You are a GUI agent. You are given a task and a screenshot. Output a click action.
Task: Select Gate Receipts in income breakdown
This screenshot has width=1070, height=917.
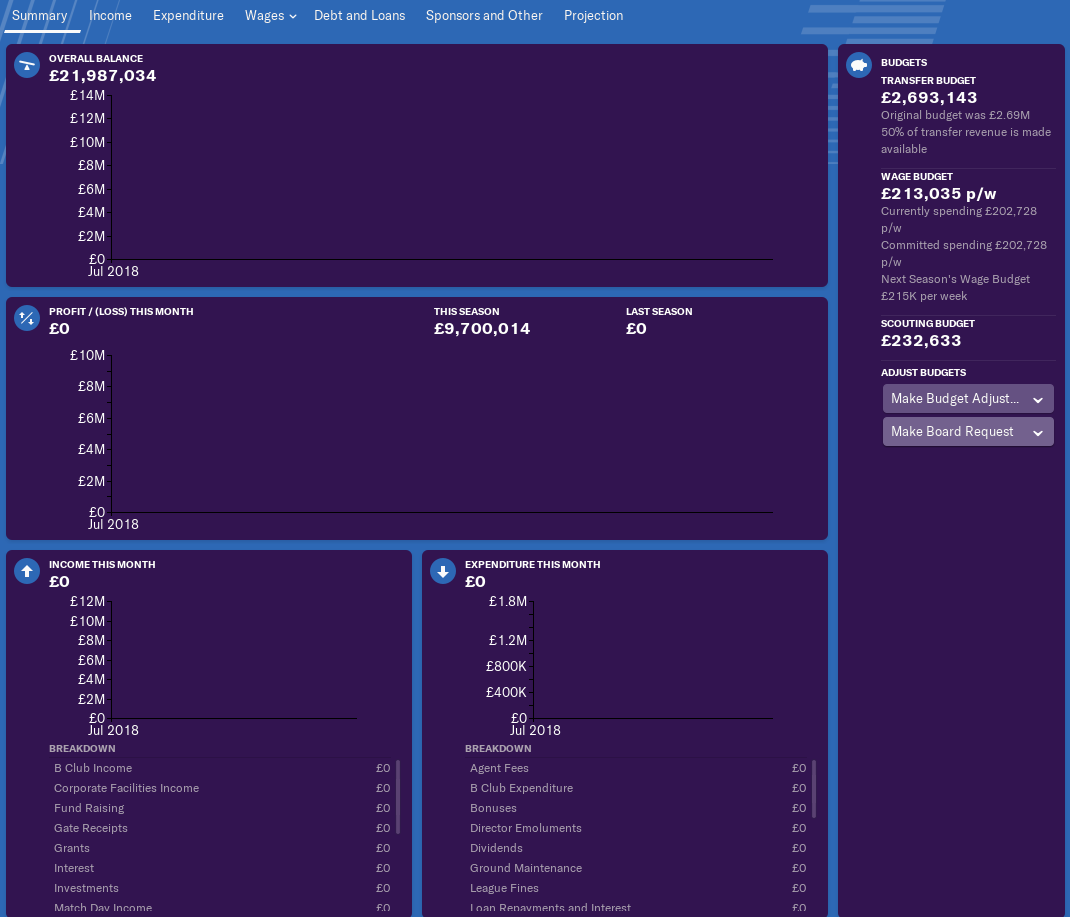click(91, 828)
